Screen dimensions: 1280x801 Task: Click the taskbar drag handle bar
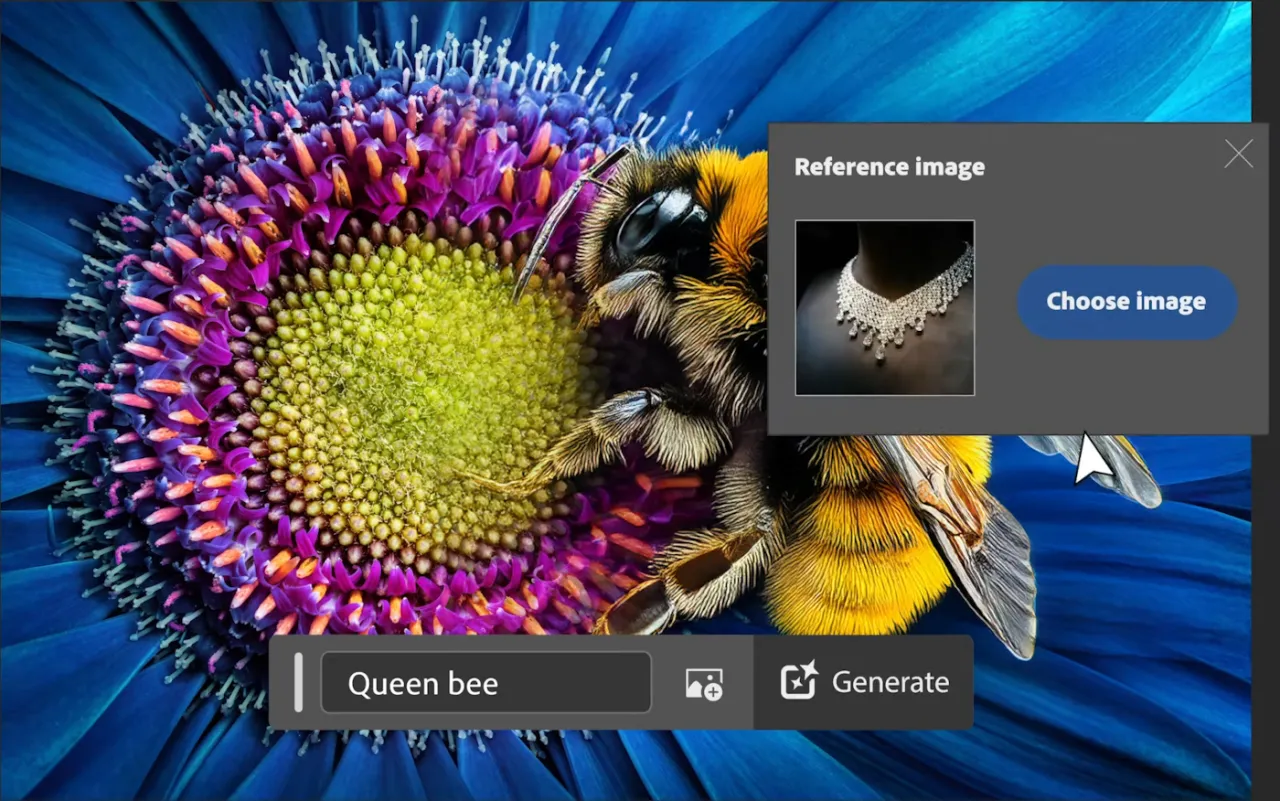pyautogui.click(x=298, y=683)
